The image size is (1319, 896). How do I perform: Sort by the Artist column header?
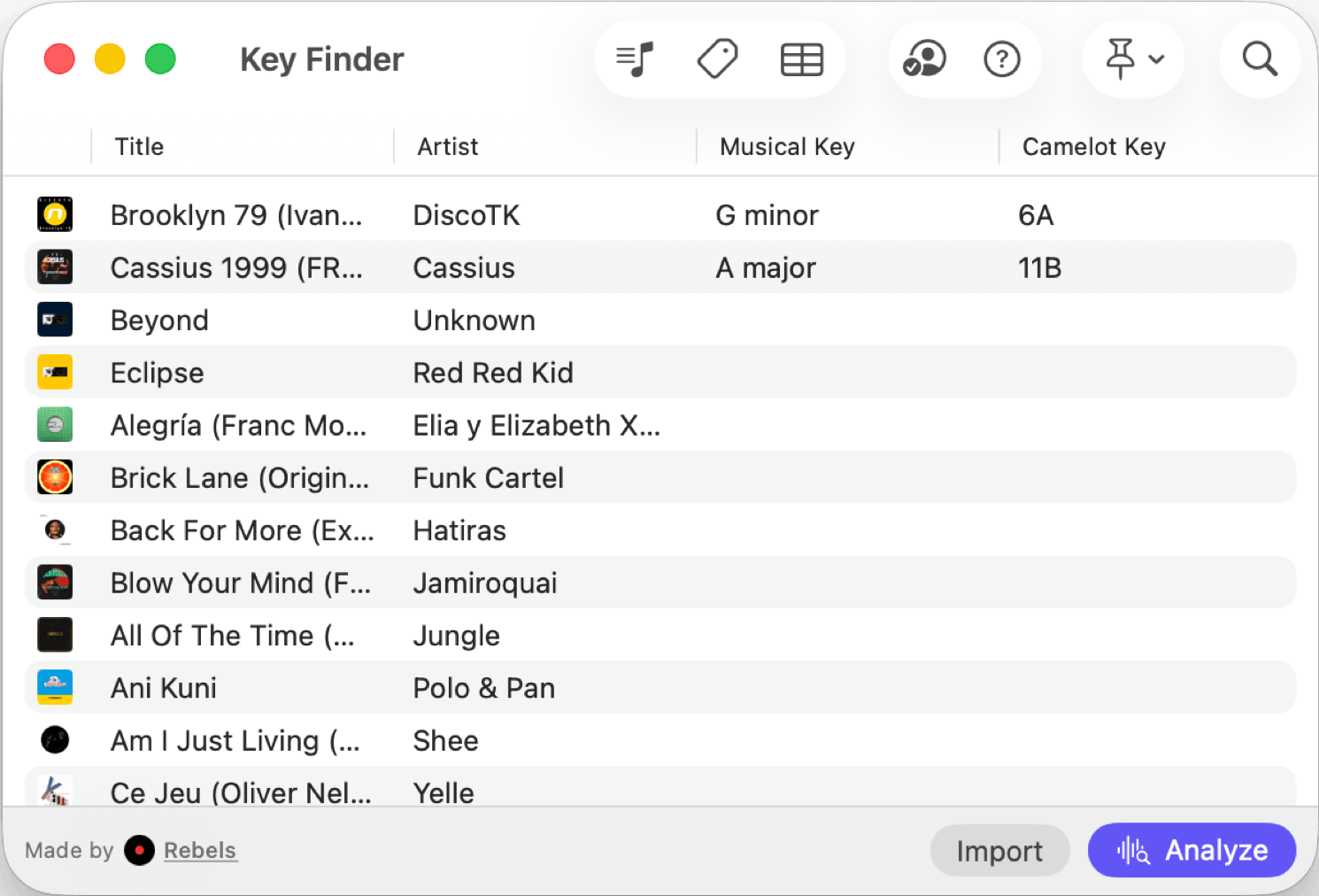pos(448,147)
